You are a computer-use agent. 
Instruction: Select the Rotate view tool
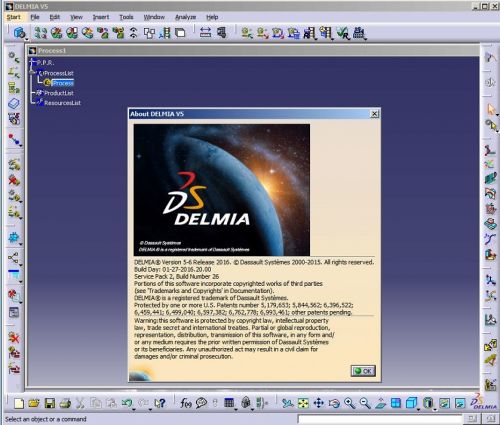click(334, 403)
